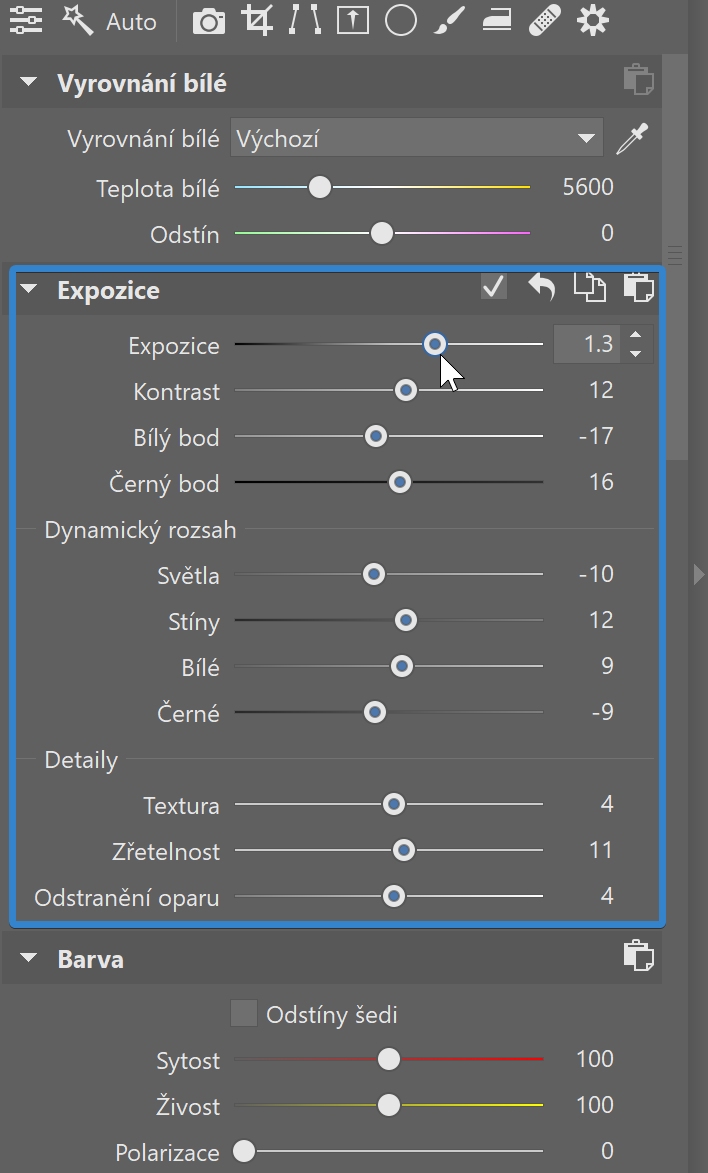Copy Expozice group settings
This screenshot has height=1173, width=708.
coord(590,287)
